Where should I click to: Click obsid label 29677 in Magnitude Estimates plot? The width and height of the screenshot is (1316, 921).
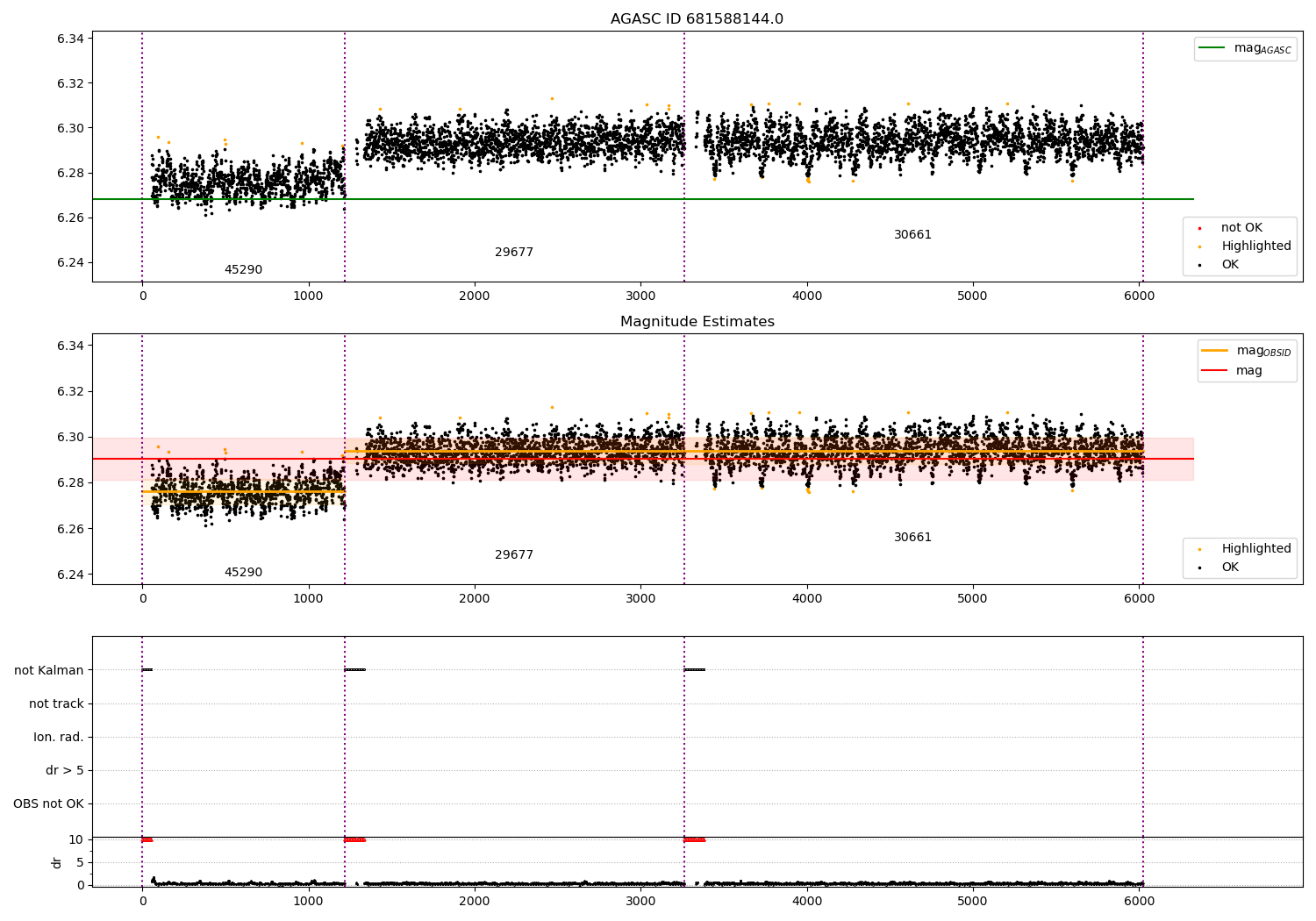pos(514,555)
